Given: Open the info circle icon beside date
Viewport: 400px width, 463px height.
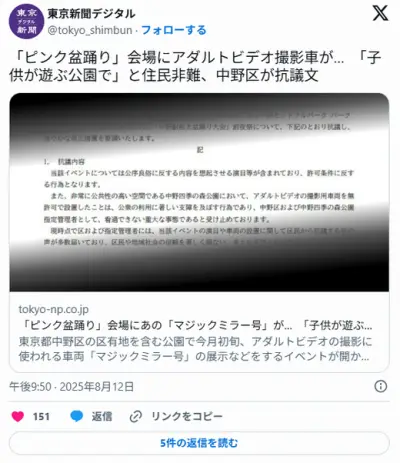Looking at the screenshot, I should [x=381, y=386].
